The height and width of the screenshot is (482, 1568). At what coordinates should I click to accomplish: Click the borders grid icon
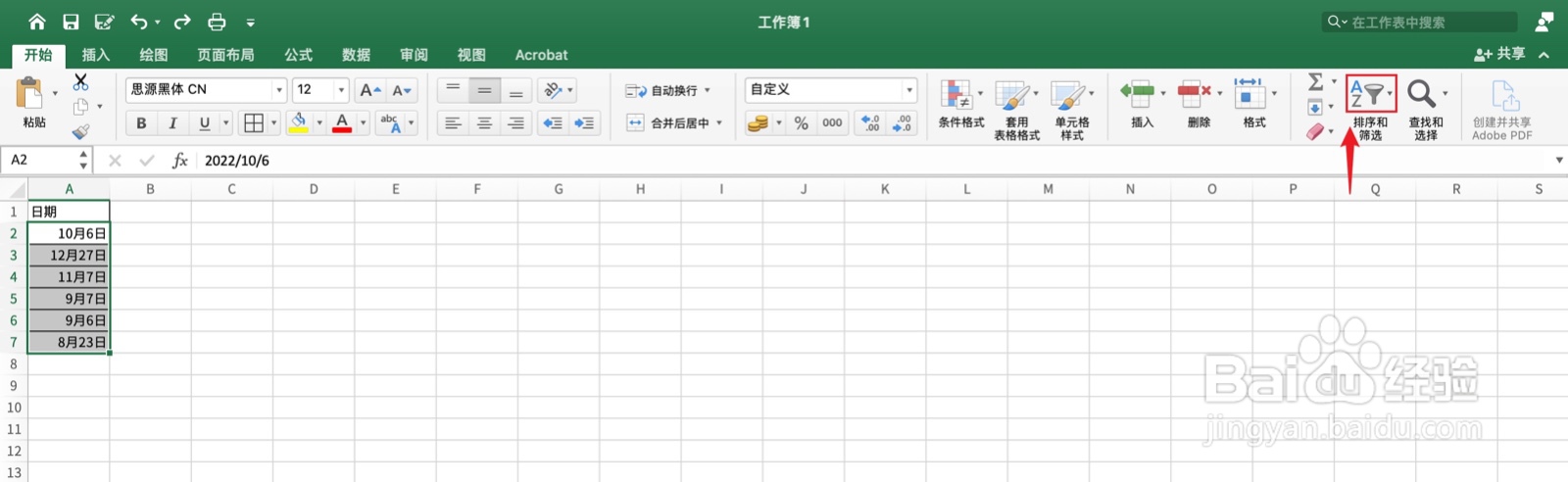pos(254,122)
